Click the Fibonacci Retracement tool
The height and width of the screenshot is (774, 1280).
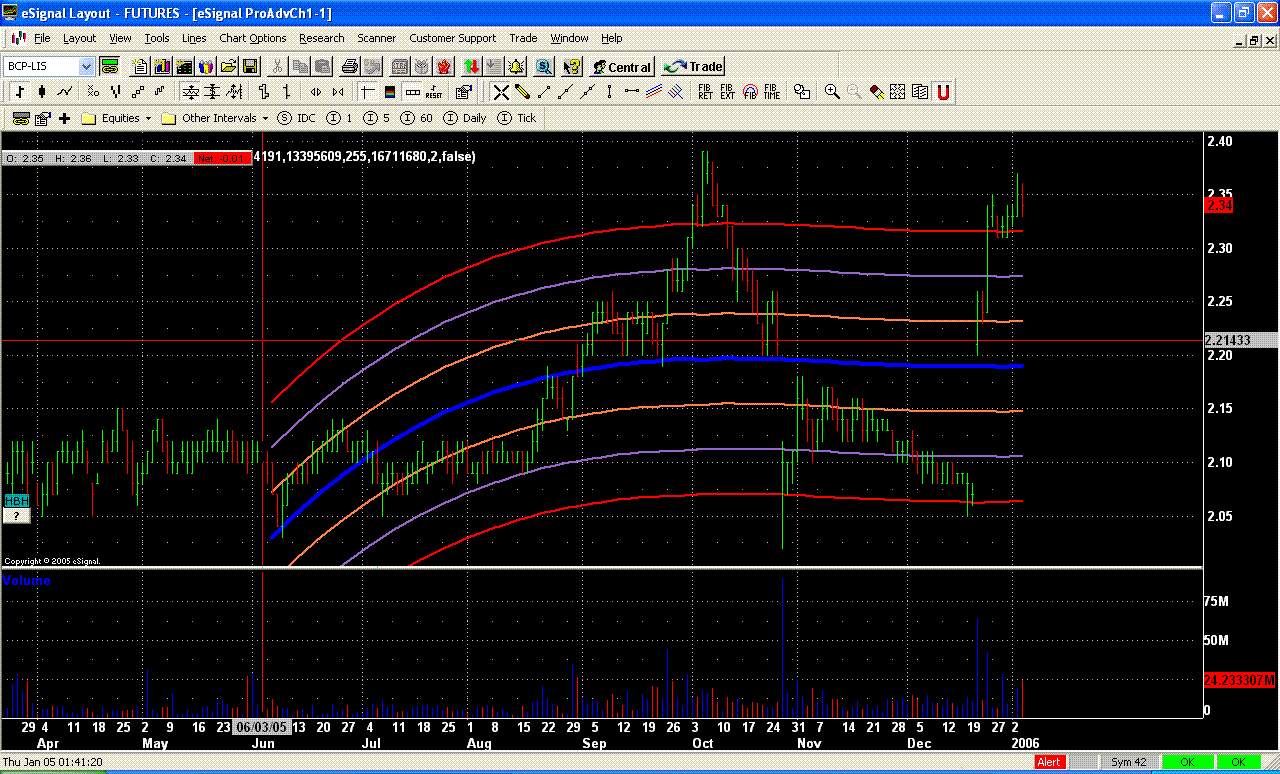[705, 92]
